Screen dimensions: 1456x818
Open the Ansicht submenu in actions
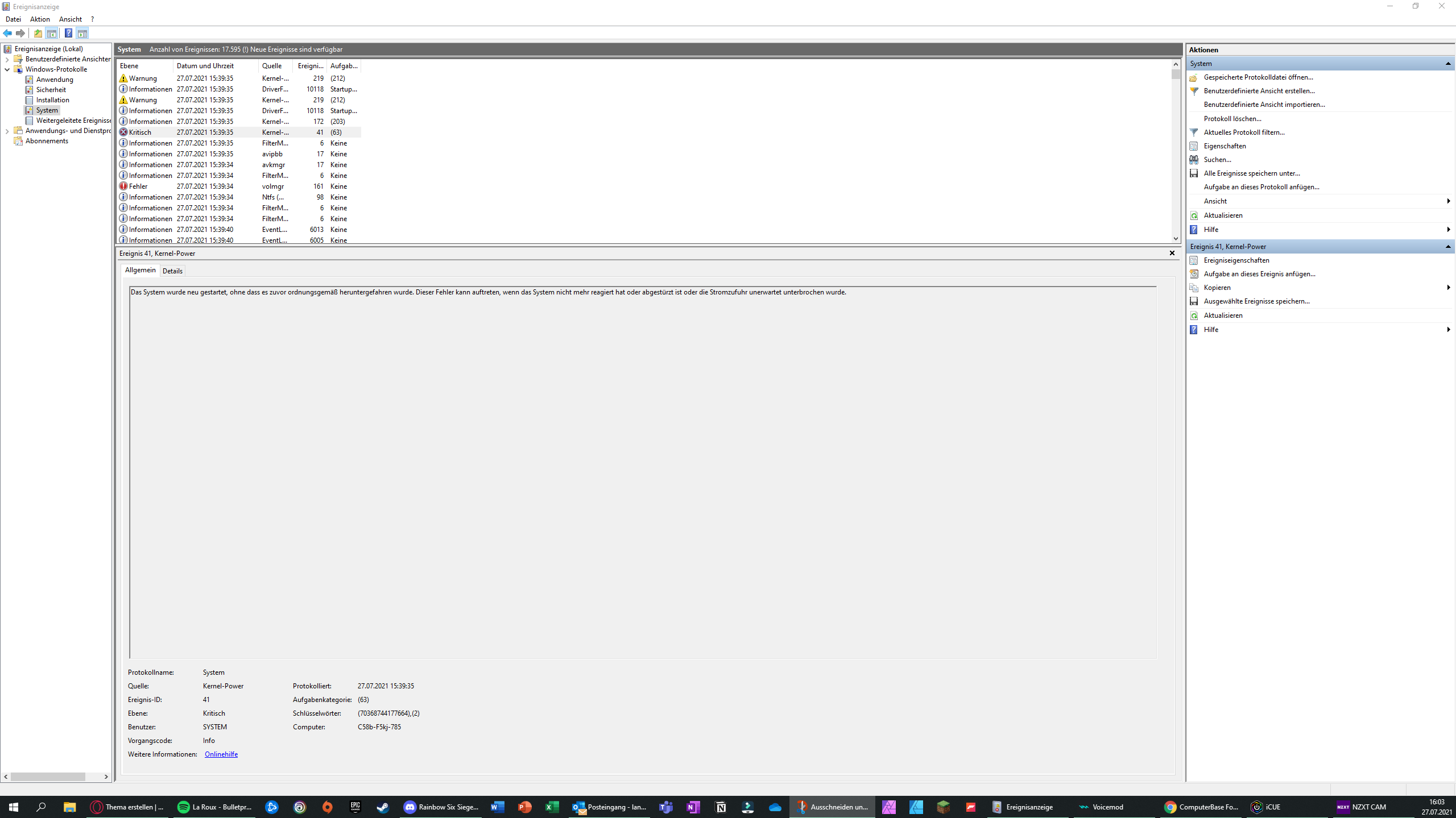pyautogui.click(x=1215, y=201)
